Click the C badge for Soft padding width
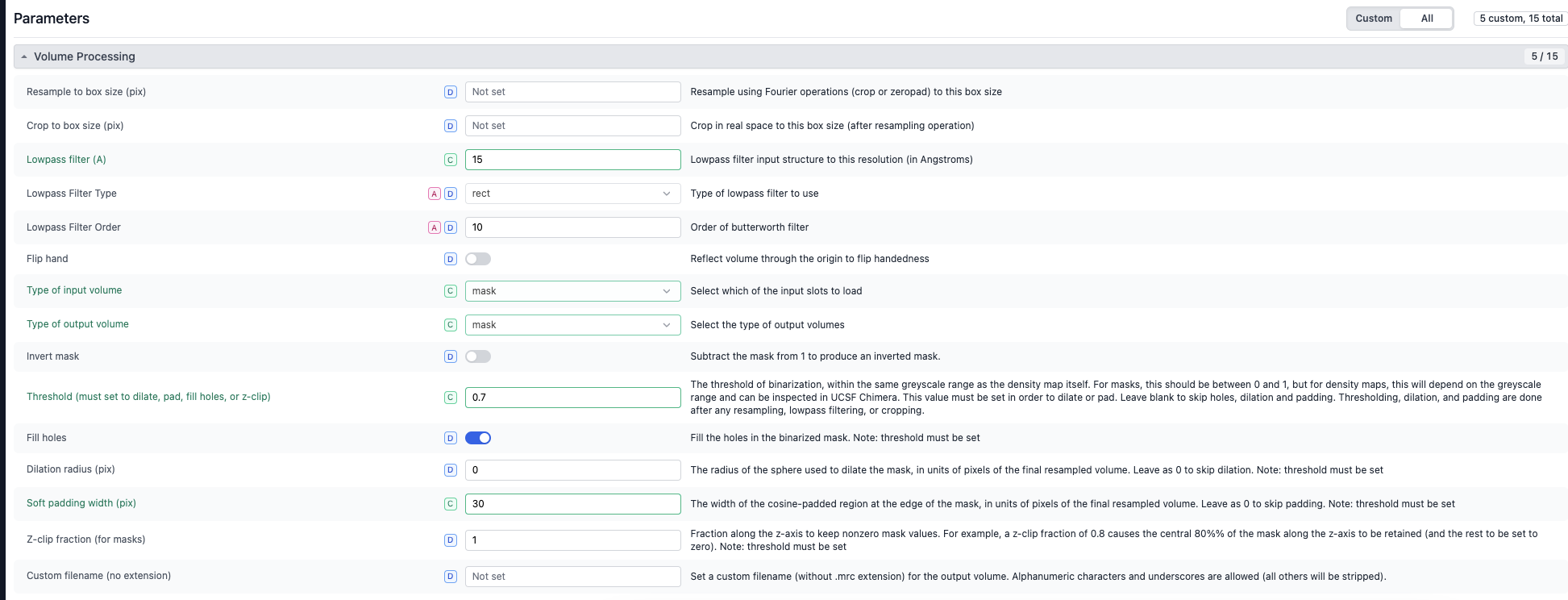Screen dimensions: 1568x600 (451, 504)
